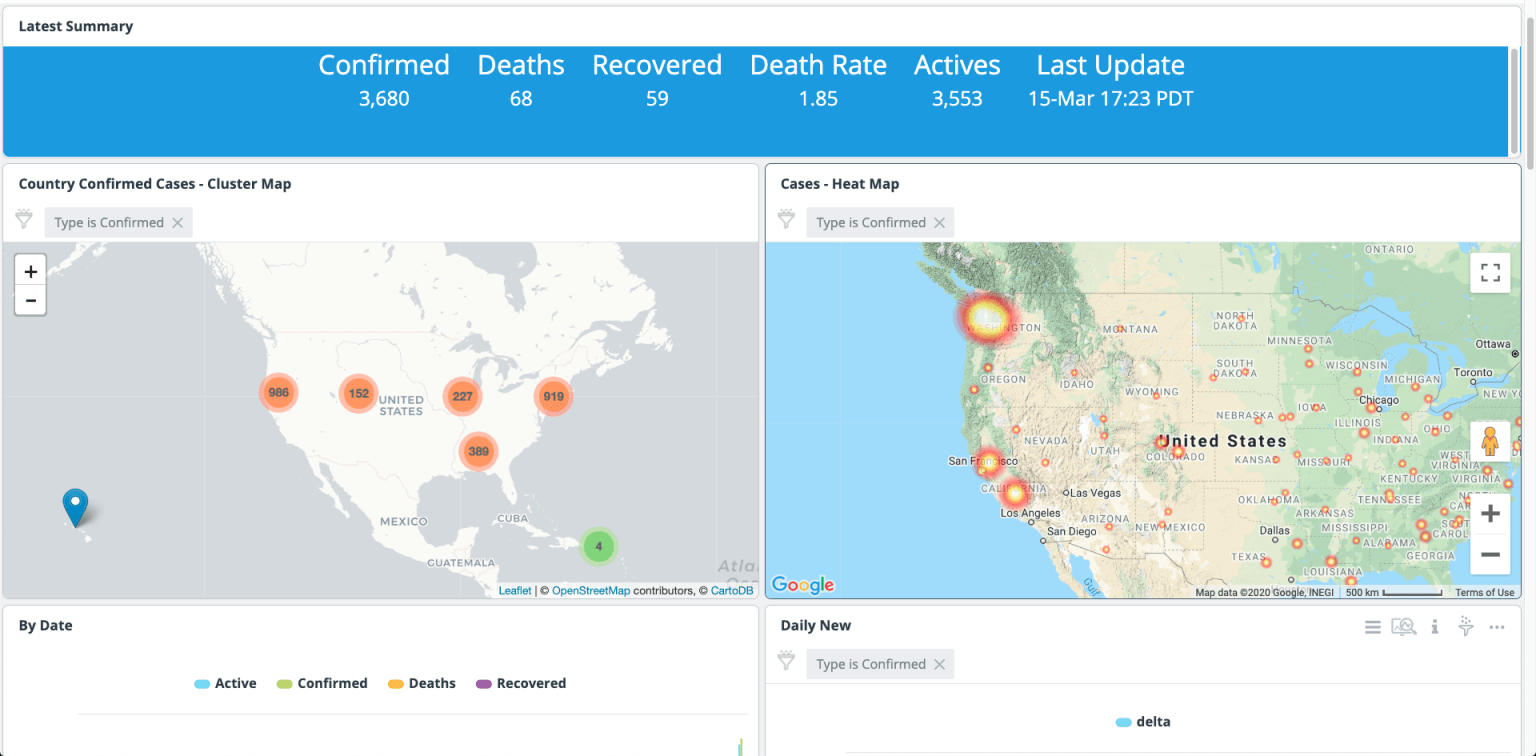Viewport: 1536px width, 756px height.
Task: Select the 389 cluster marker on the map
Action: pos(477,451)
